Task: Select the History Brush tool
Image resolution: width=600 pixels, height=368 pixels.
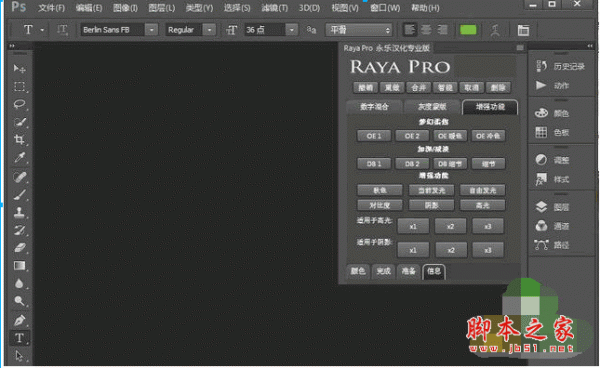Action: 19,230
